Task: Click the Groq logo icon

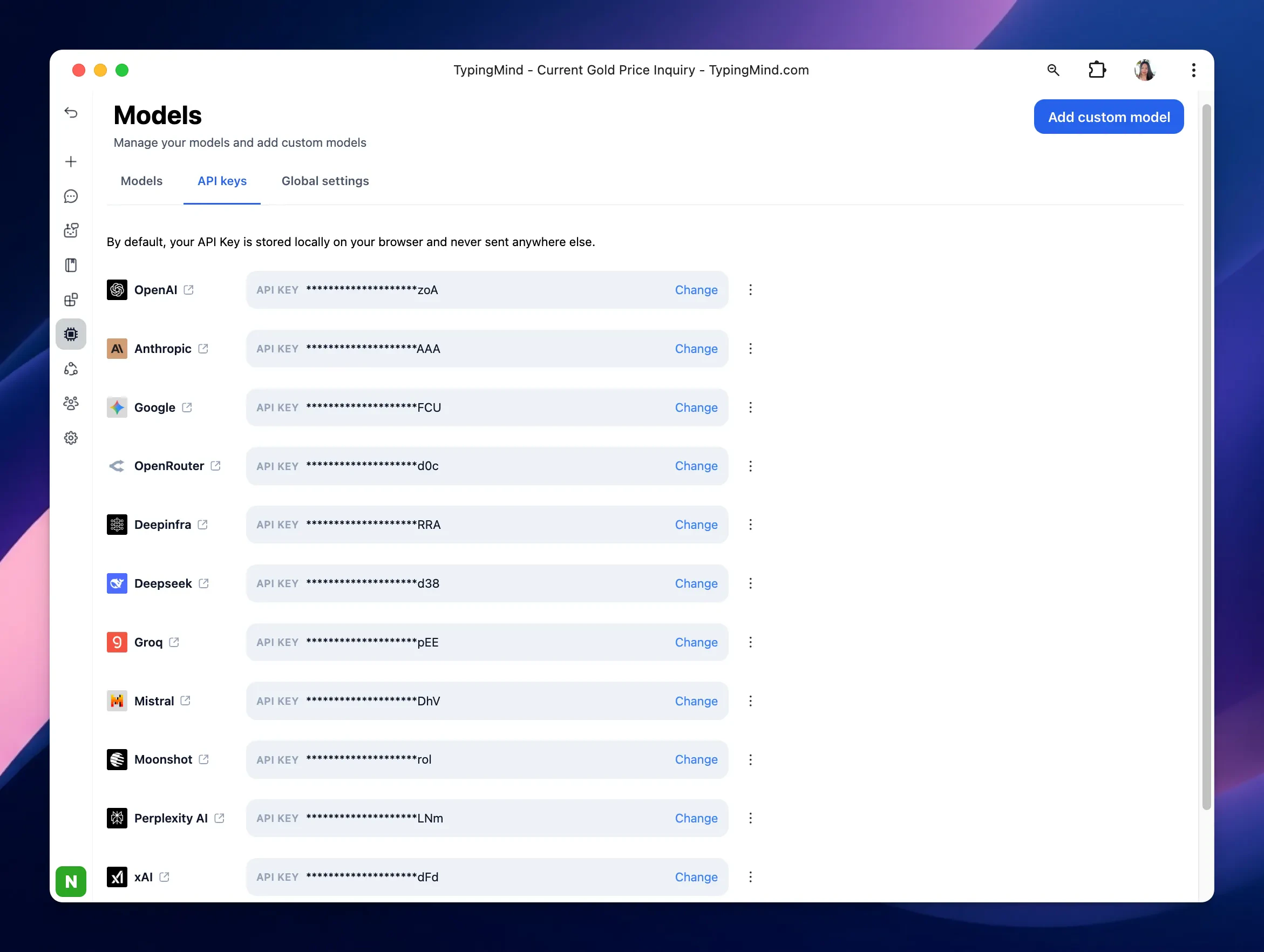Action: click(x=117, y=642)
